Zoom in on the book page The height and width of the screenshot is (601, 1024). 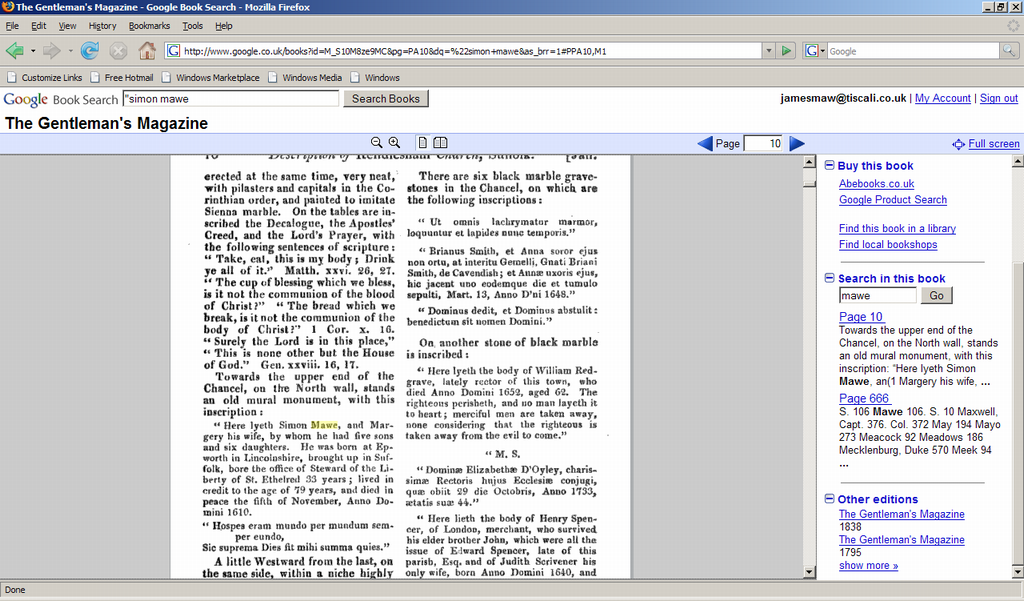(x=394, y=143)
